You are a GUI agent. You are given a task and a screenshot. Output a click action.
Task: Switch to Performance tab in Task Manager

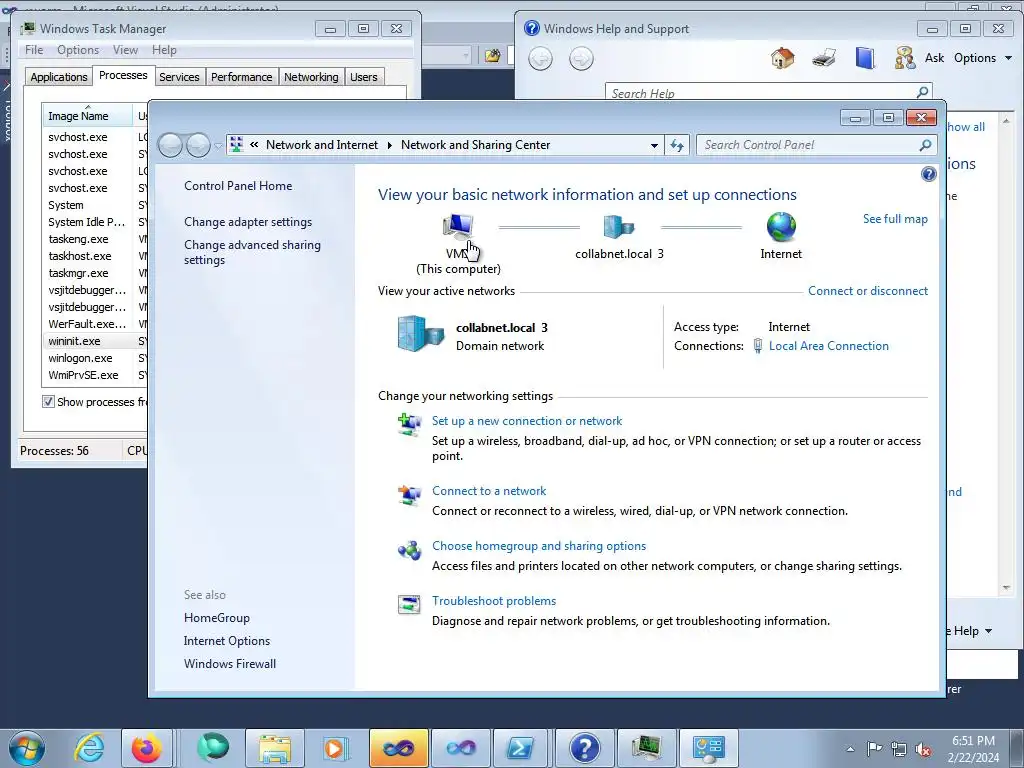(x=242, y=77)
